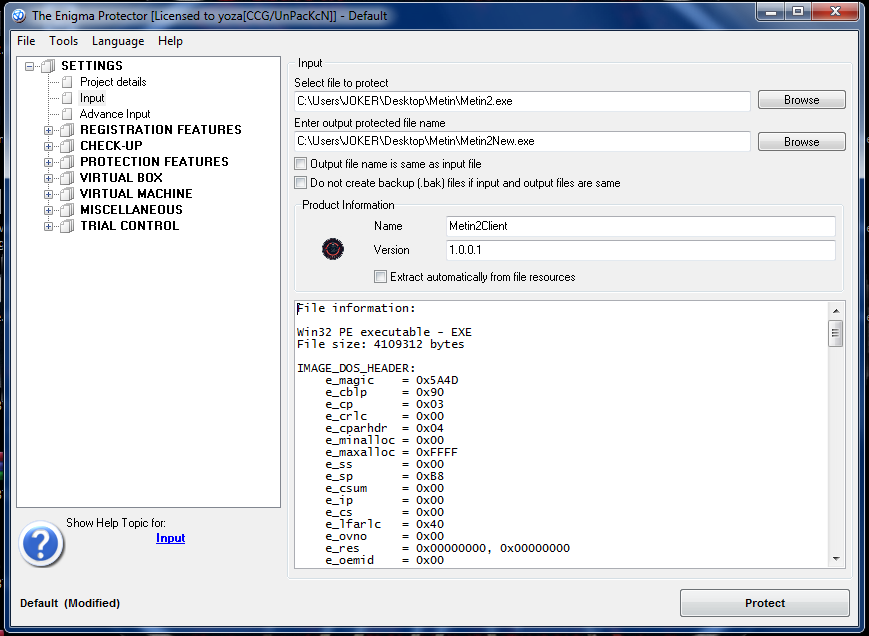869x636 pixels.
Task: Click the Protect button
Action: (x=765, y=603)
